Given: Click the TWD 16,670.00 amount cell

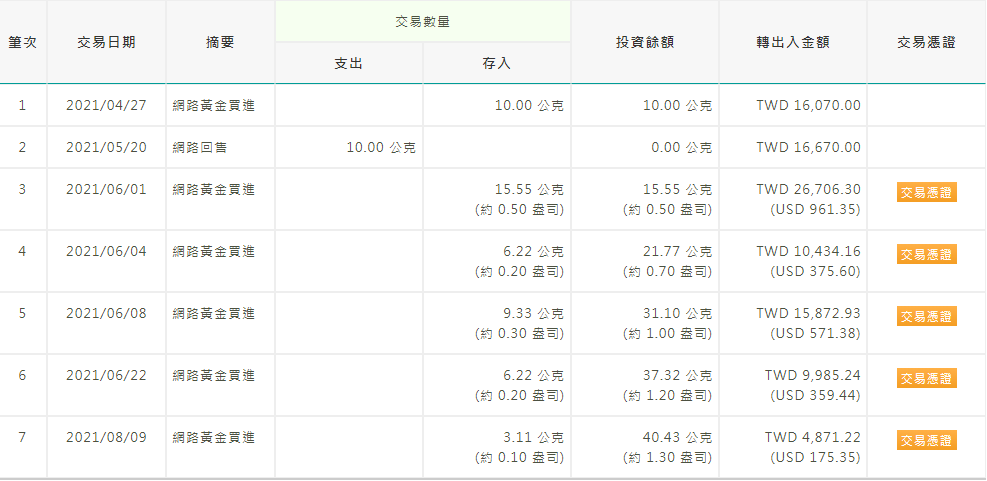Looking at the screenshot, I should pos(808,148).
